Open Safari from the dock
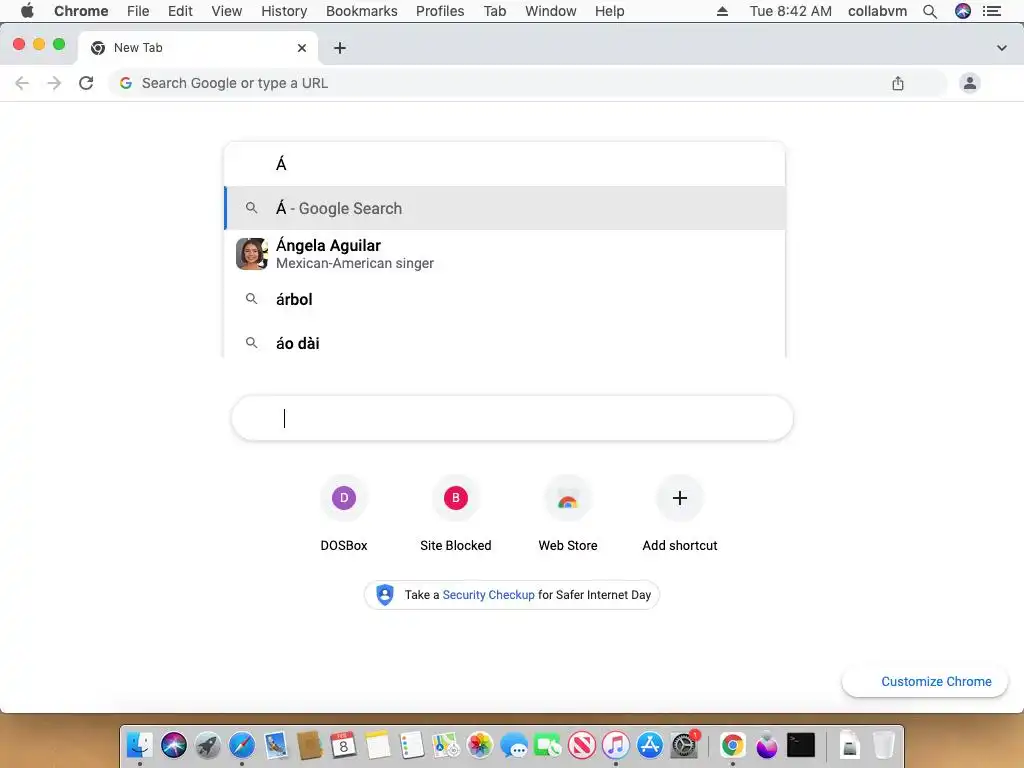Screen dimensions: 1024x768 click(242, 744)
